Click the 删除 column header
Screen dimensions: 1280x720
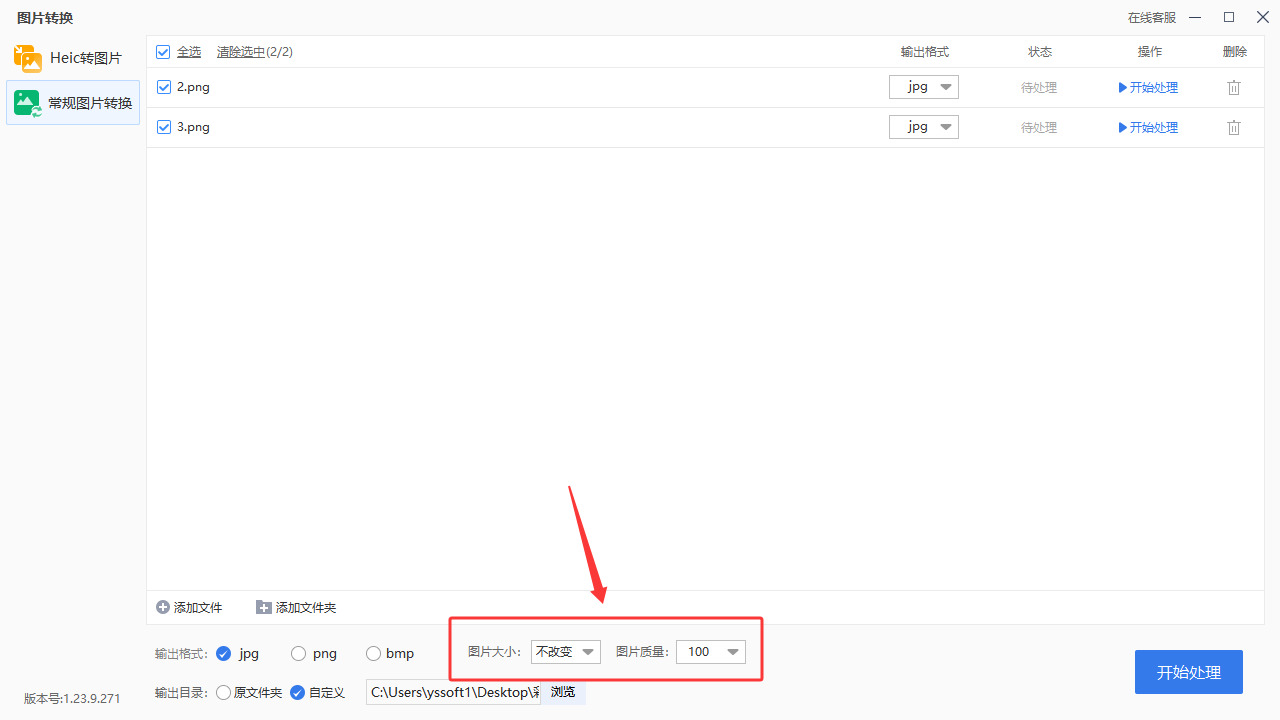(x=1235, y=52)
